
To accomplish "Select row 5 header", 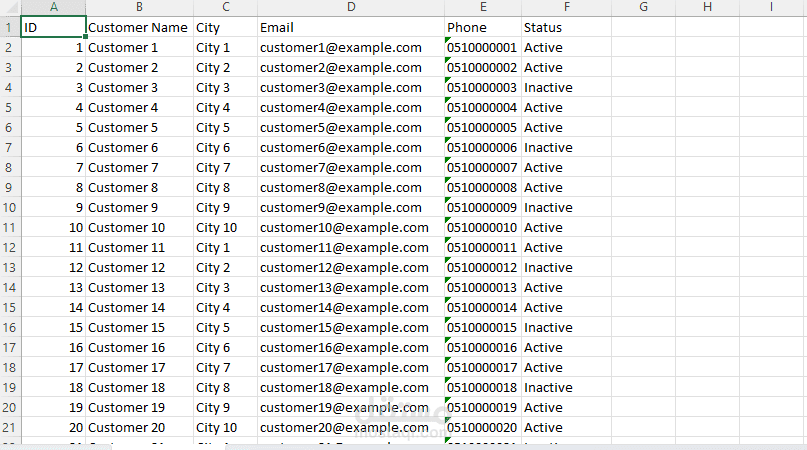I will pyautogui.click(x=10, y=108).
